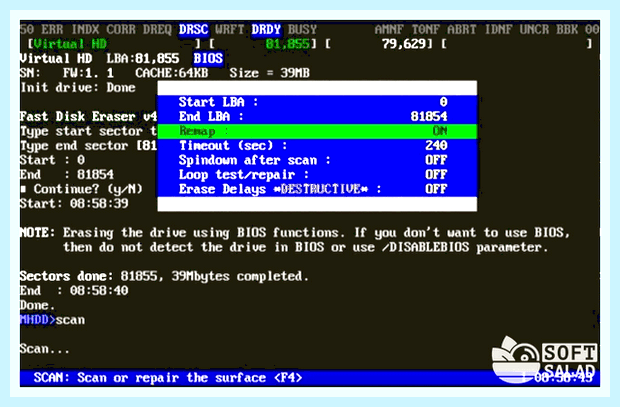Click the WRFT status flag

230,29
